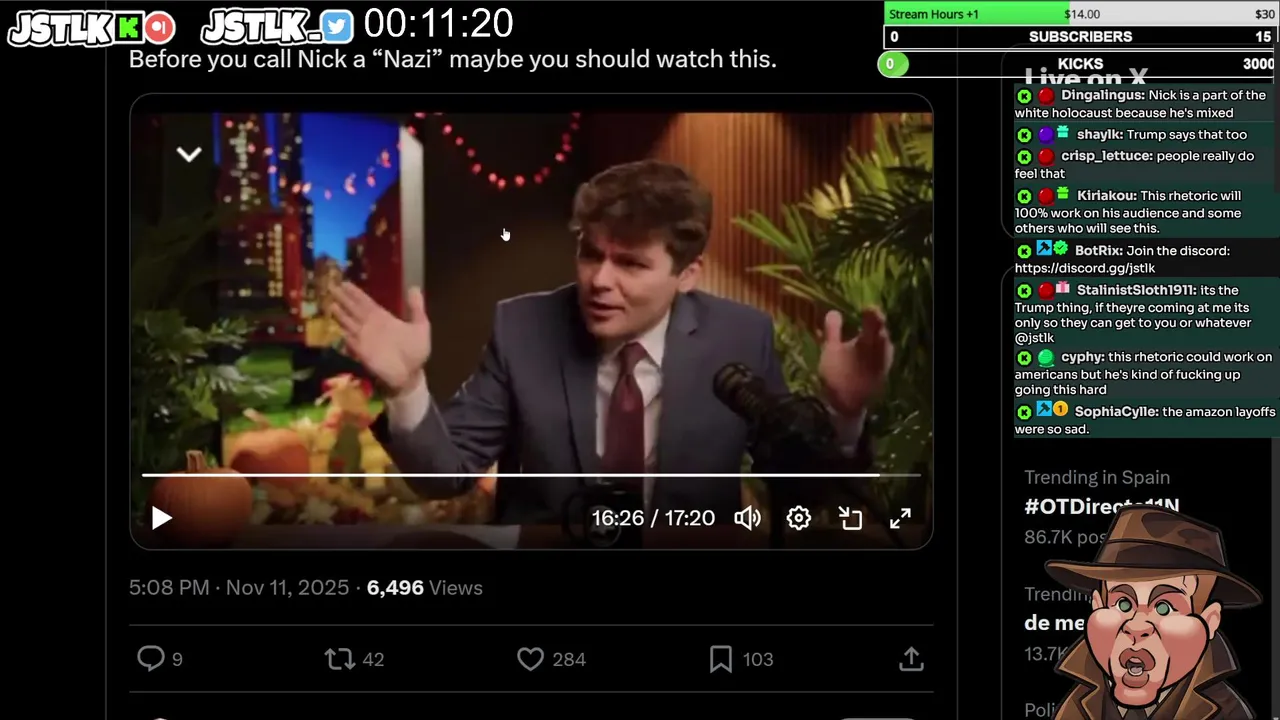Bookmark the post showing 103

pos(720,659)
